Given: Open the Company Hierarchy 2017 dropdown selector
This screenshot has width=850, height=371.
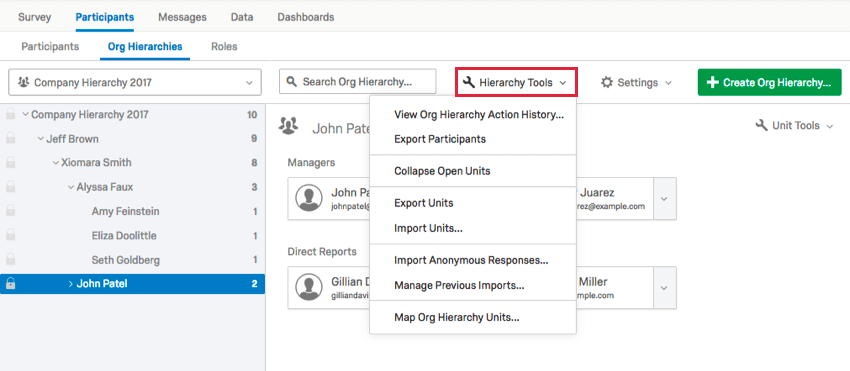Looking at the screenshot, I should [135, 82].
